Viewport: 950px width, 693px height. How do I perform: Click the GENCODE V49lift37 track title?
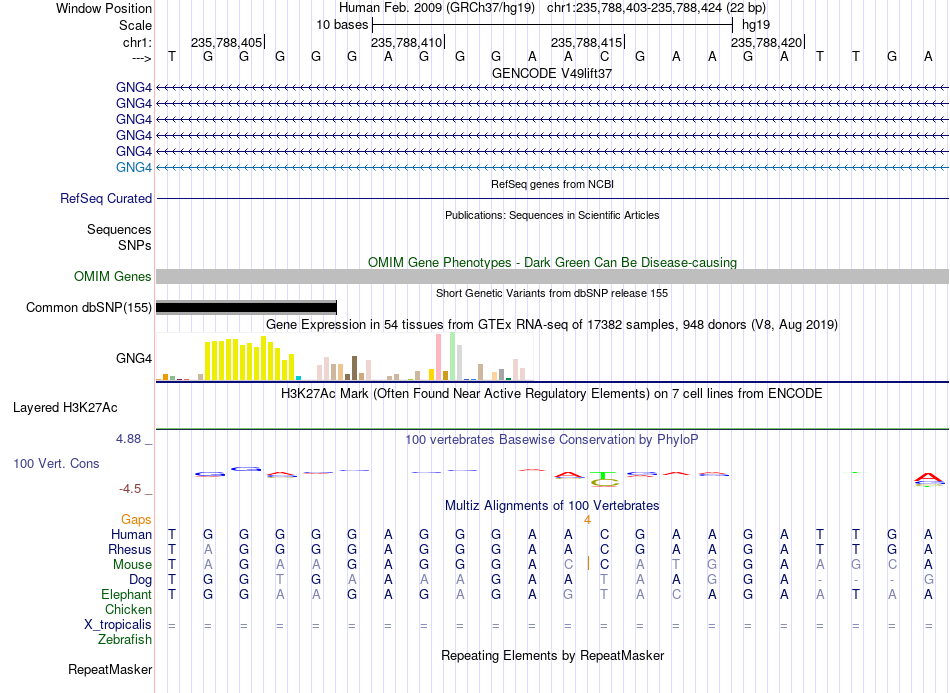552,73
